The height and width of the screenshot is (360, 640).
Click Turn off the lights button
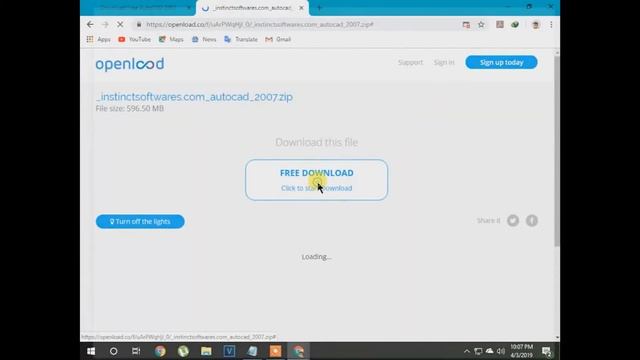click(x=140, y=222)
